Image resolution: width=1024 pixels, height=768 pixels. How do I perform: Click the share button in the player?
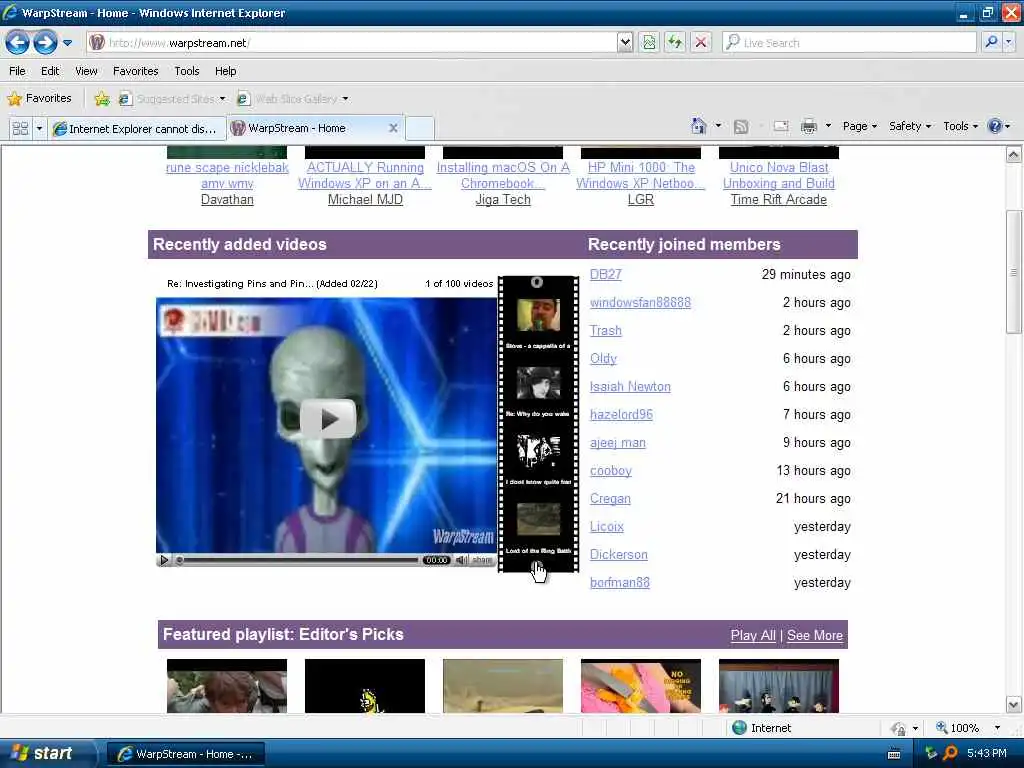(482, 560)
